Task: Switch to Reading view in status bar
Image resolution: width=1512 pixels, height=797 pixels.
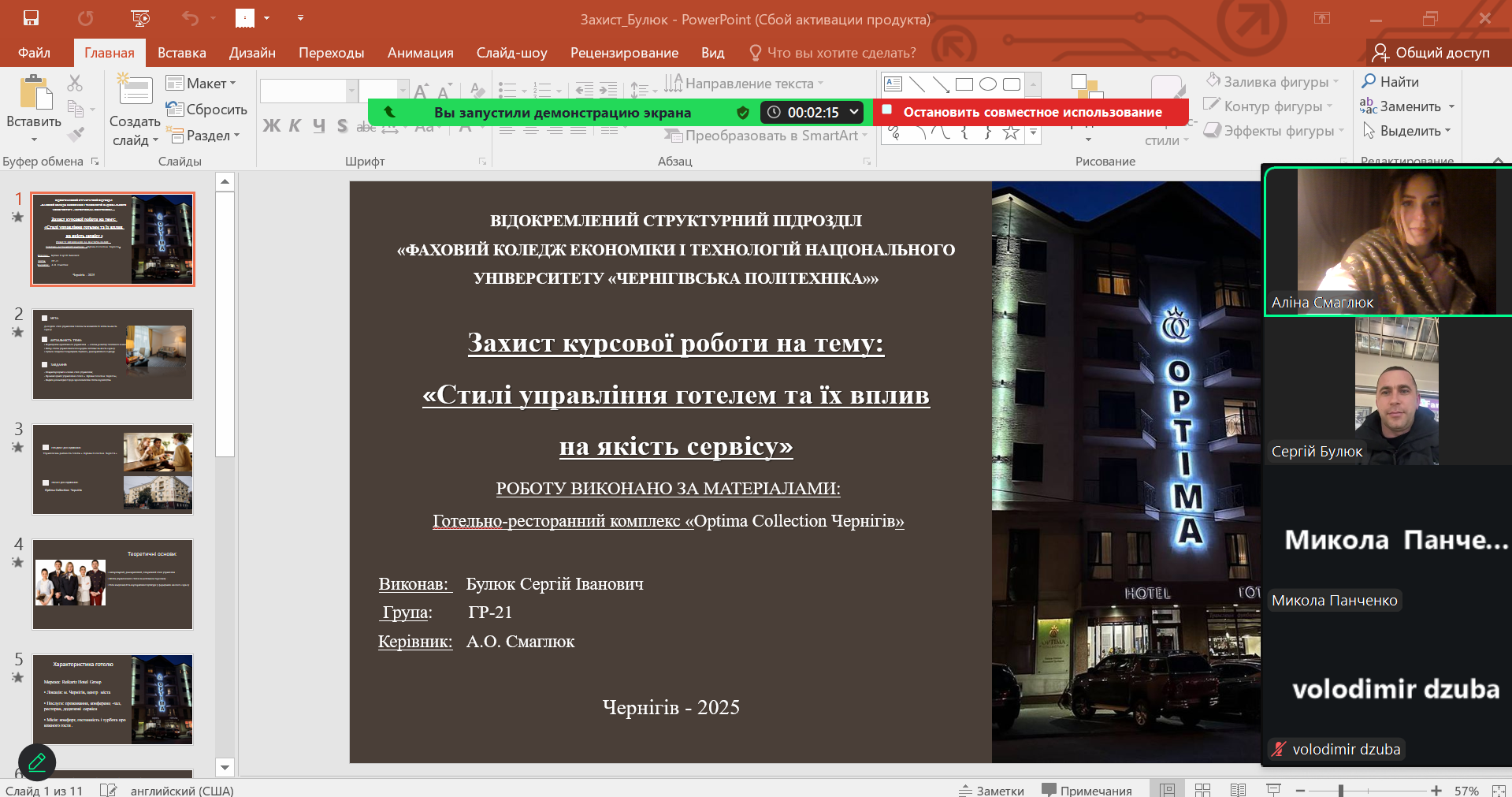Action: [1238, 790]
